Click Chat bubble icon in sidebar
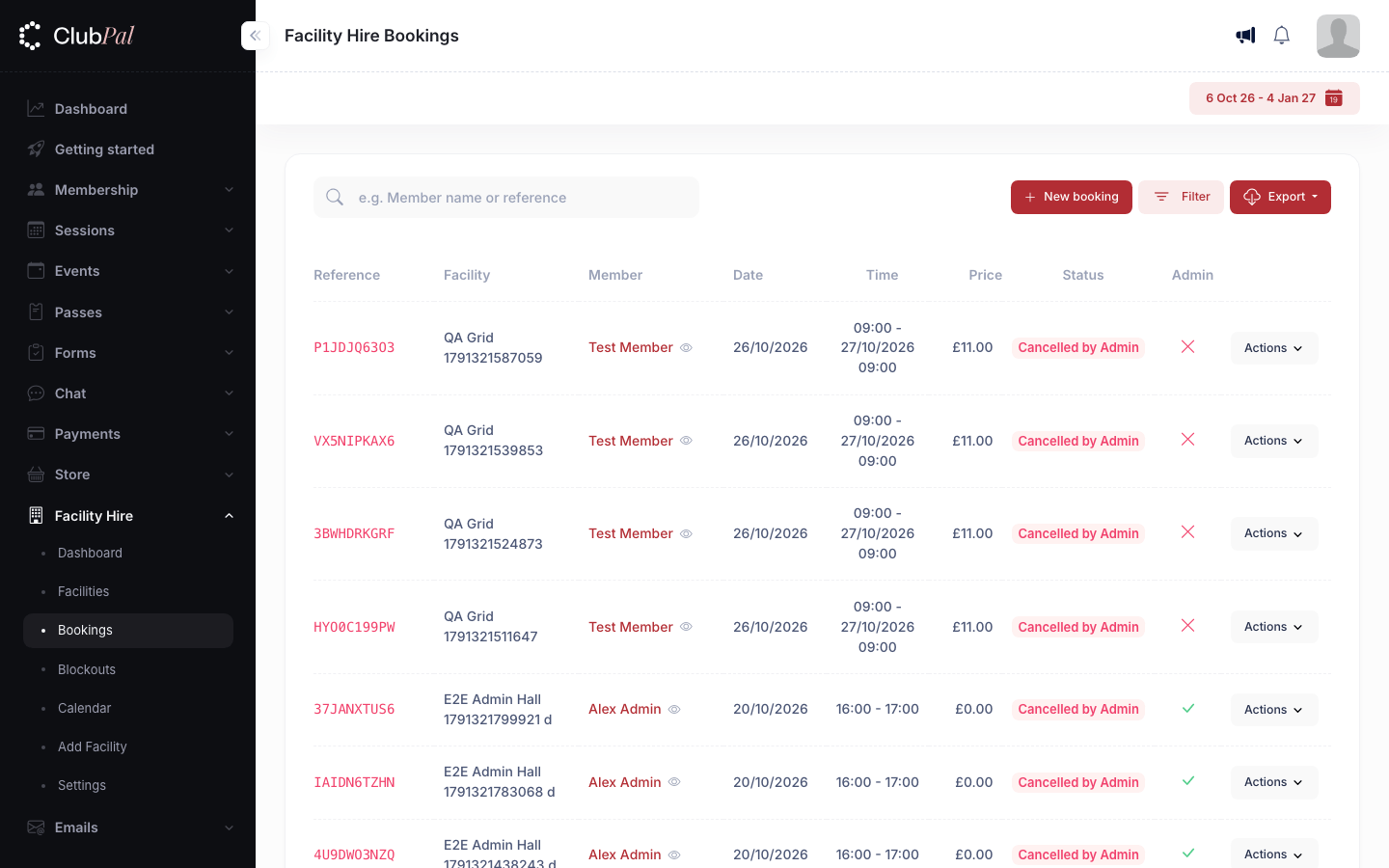 (x=36, y=393)
